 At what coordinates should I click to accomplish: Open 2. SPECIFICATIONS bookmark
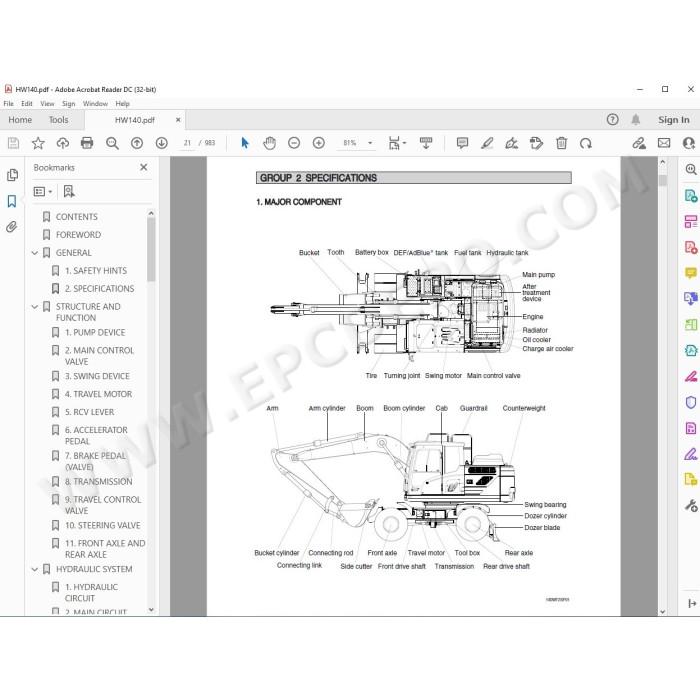pyautogui.click(x=99, y=289)
